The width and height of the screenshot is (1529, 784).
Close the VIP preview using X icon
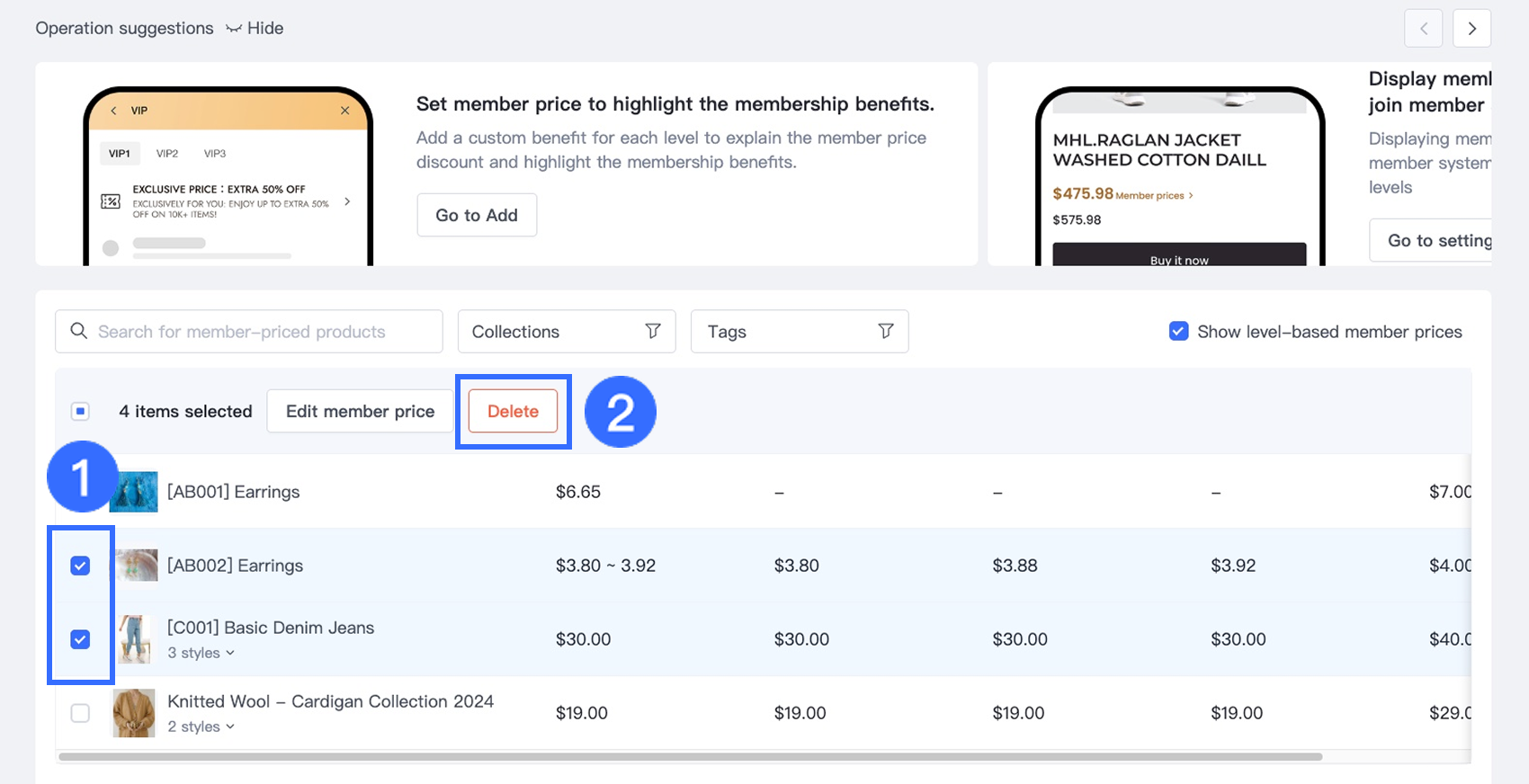point(344,111)
